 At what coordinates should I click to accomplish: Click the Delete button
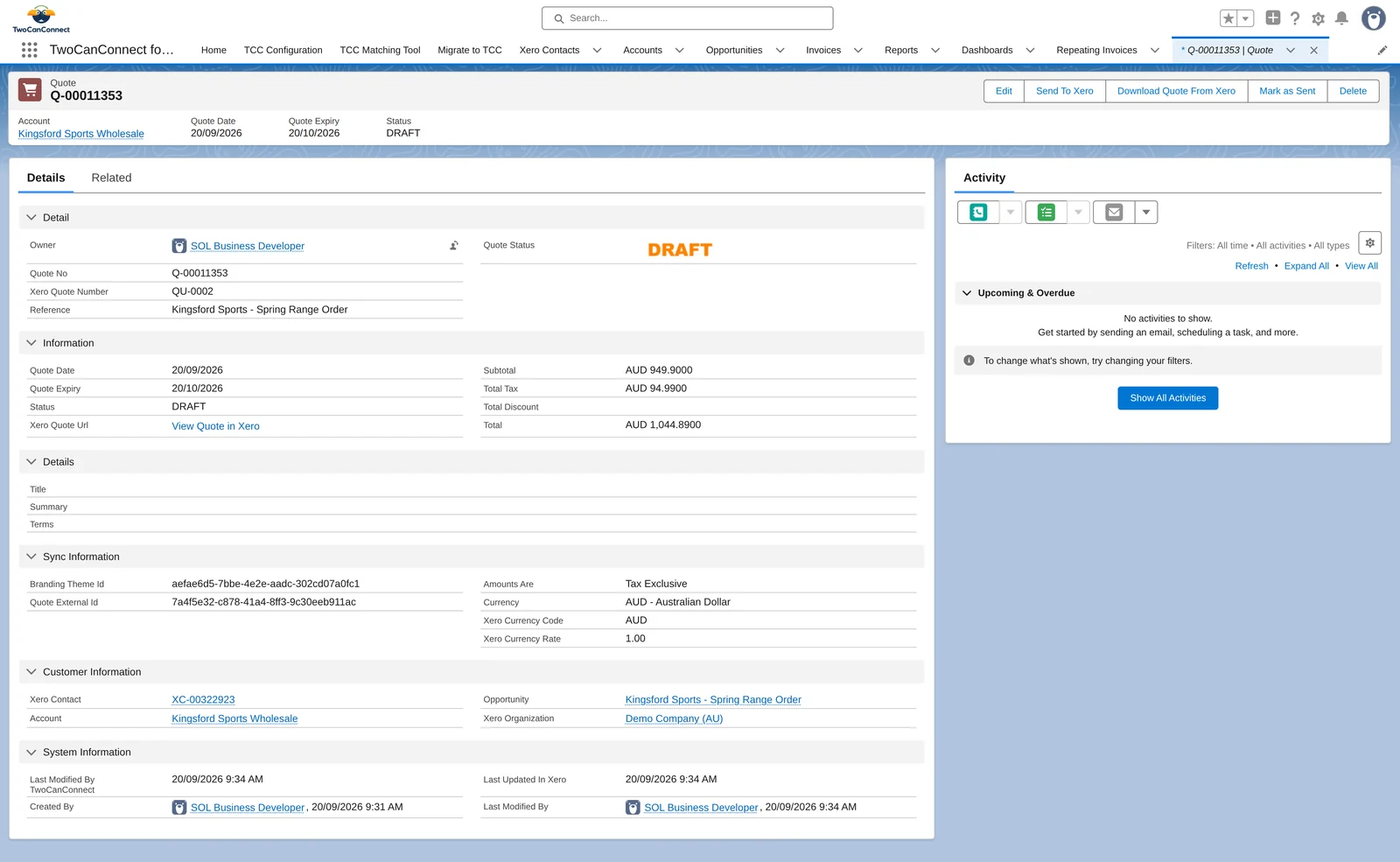tap(1353, 91)
